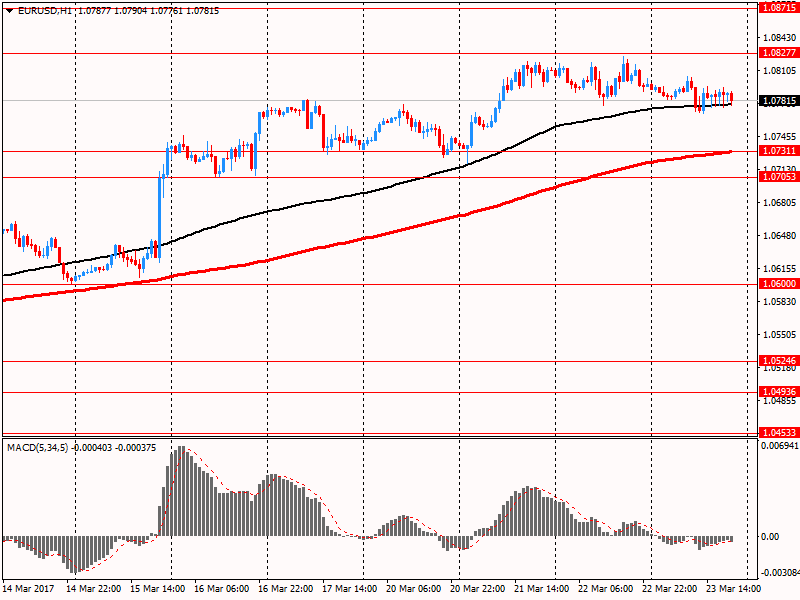Click the 14 Mar 22:00 time label
This screenshot has width=800, height=600.
[93, 589]
